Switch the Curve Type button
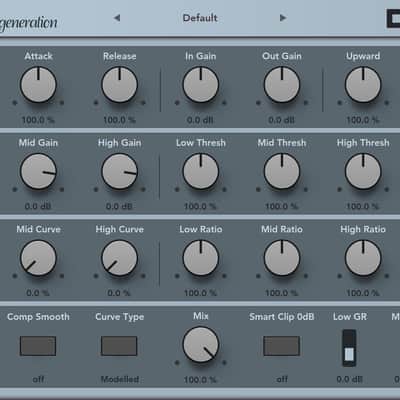 119,346
